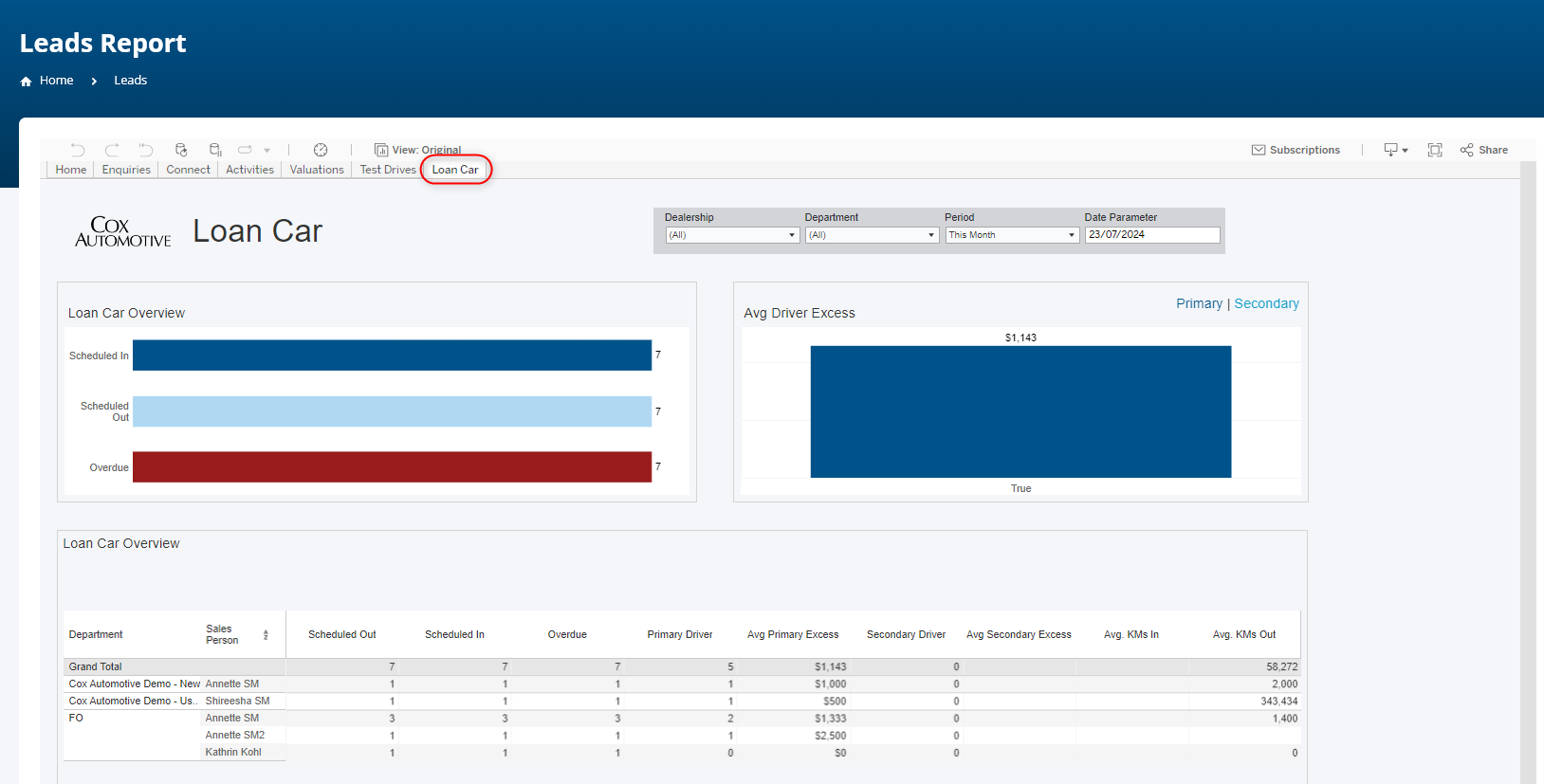Click the Avg Primary Excess column header
The width and height of the screenshot is (1544, 784).
(x=793, y=635)
